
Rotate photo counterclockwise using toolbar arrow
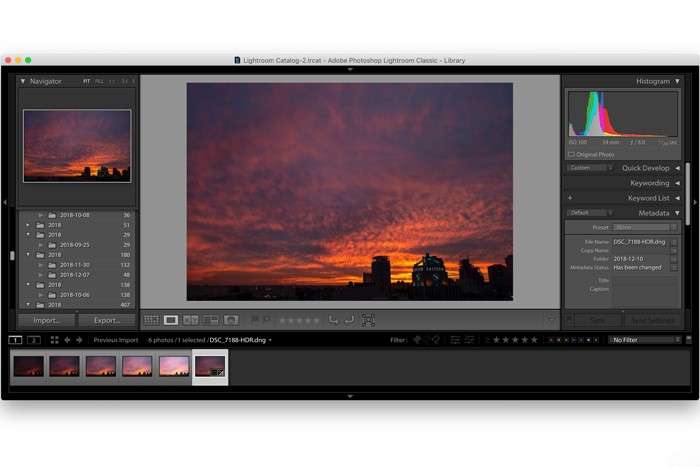(x=334, y=320)
